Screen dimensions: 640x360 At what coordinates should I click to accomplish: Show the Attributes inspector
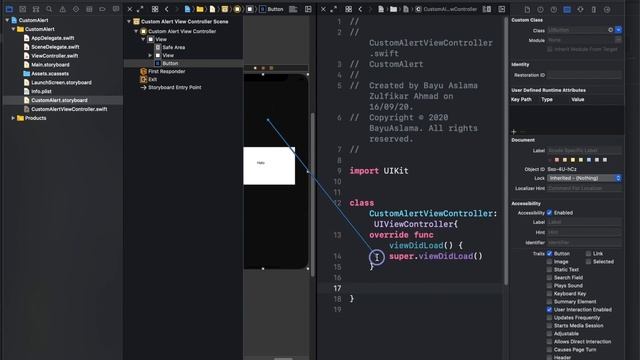pyautogui.click(x=580, y=9)
